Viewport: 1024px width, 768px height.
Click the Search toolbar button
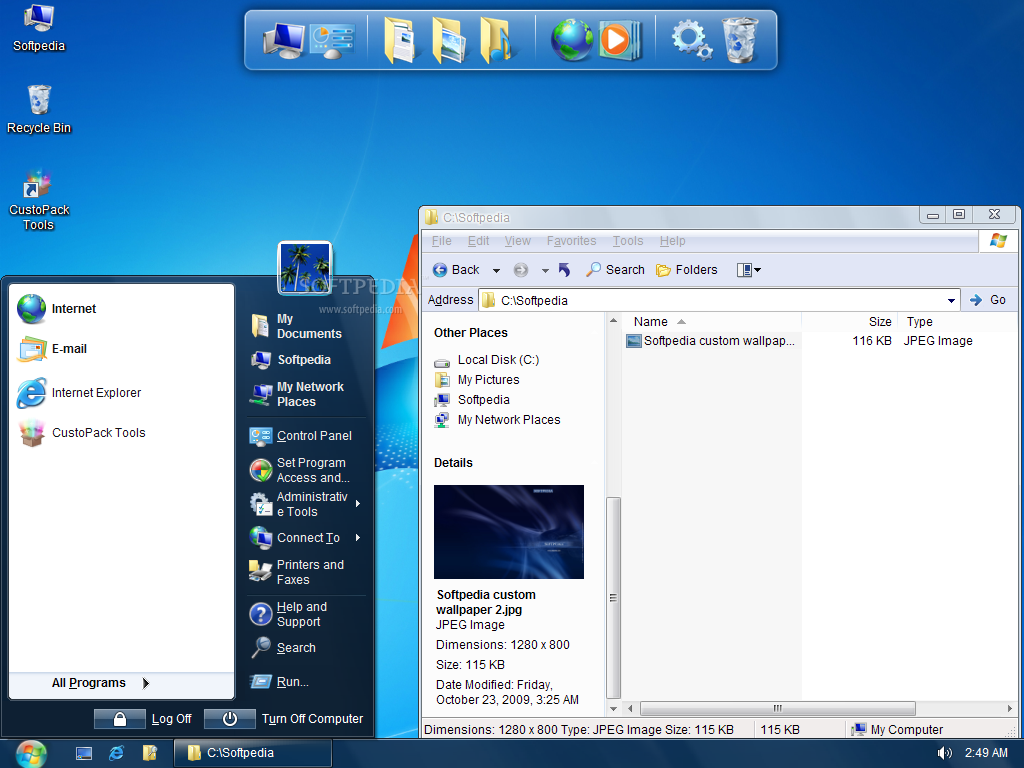coord(615,270)
